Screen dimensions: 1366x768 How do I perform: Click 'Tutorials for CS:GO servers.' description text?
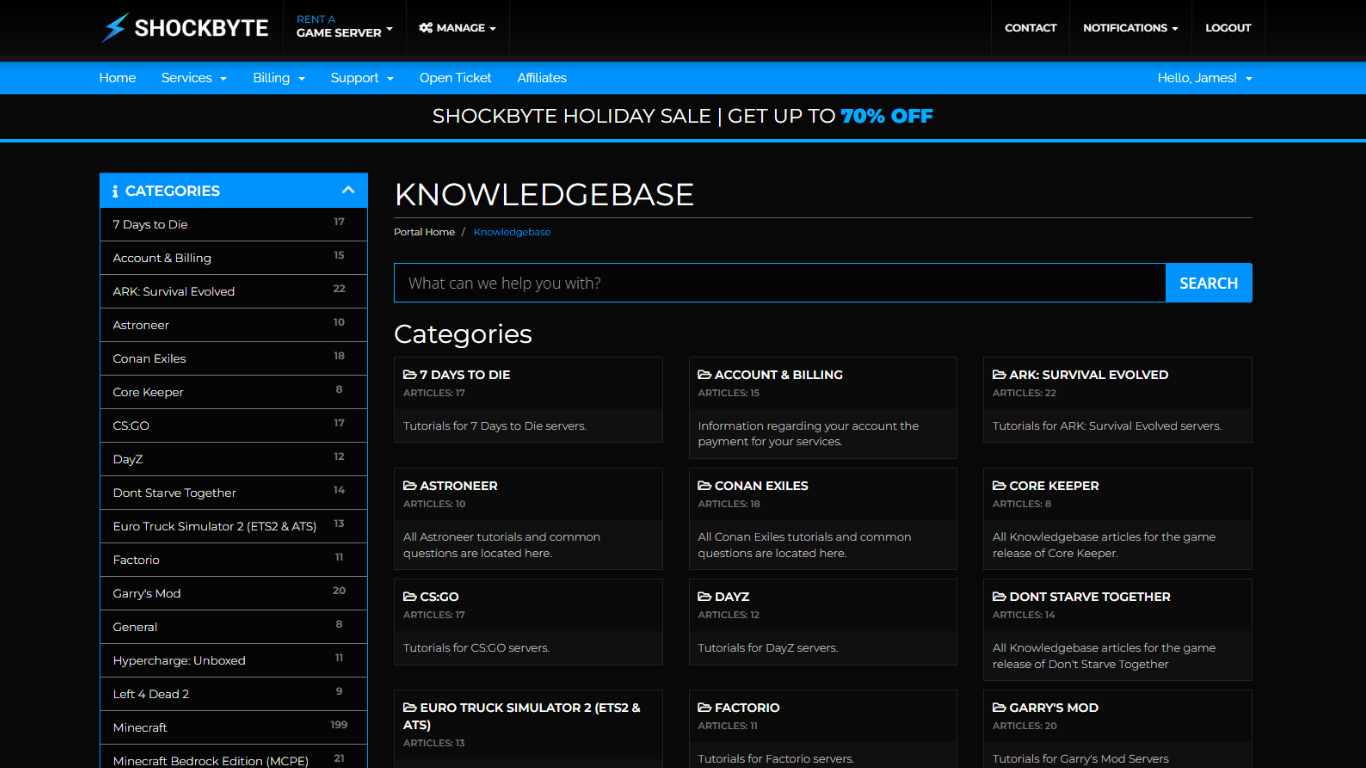click(476, 648)
